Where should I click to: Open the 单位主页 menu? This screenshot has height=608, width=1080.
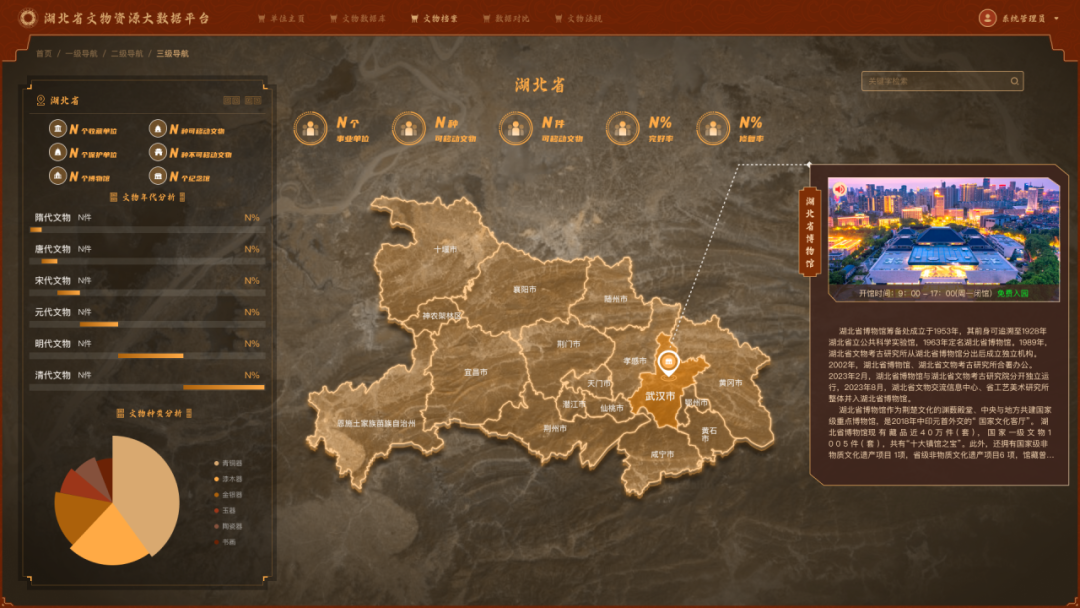(x=281, y=19)
